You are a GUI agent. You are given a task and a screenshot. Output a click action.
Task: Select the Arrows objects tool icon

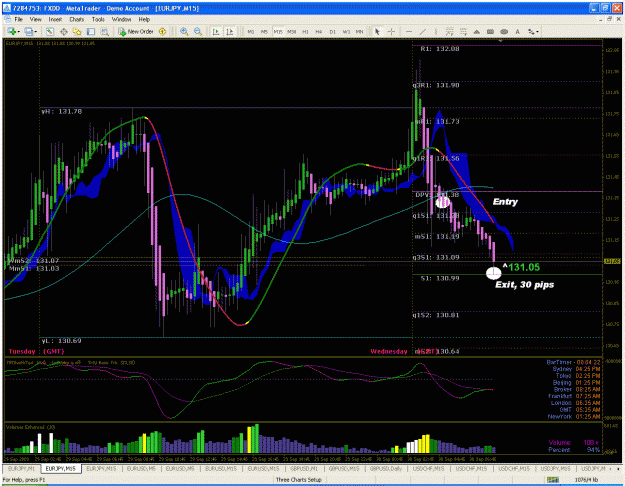[531, 31]
